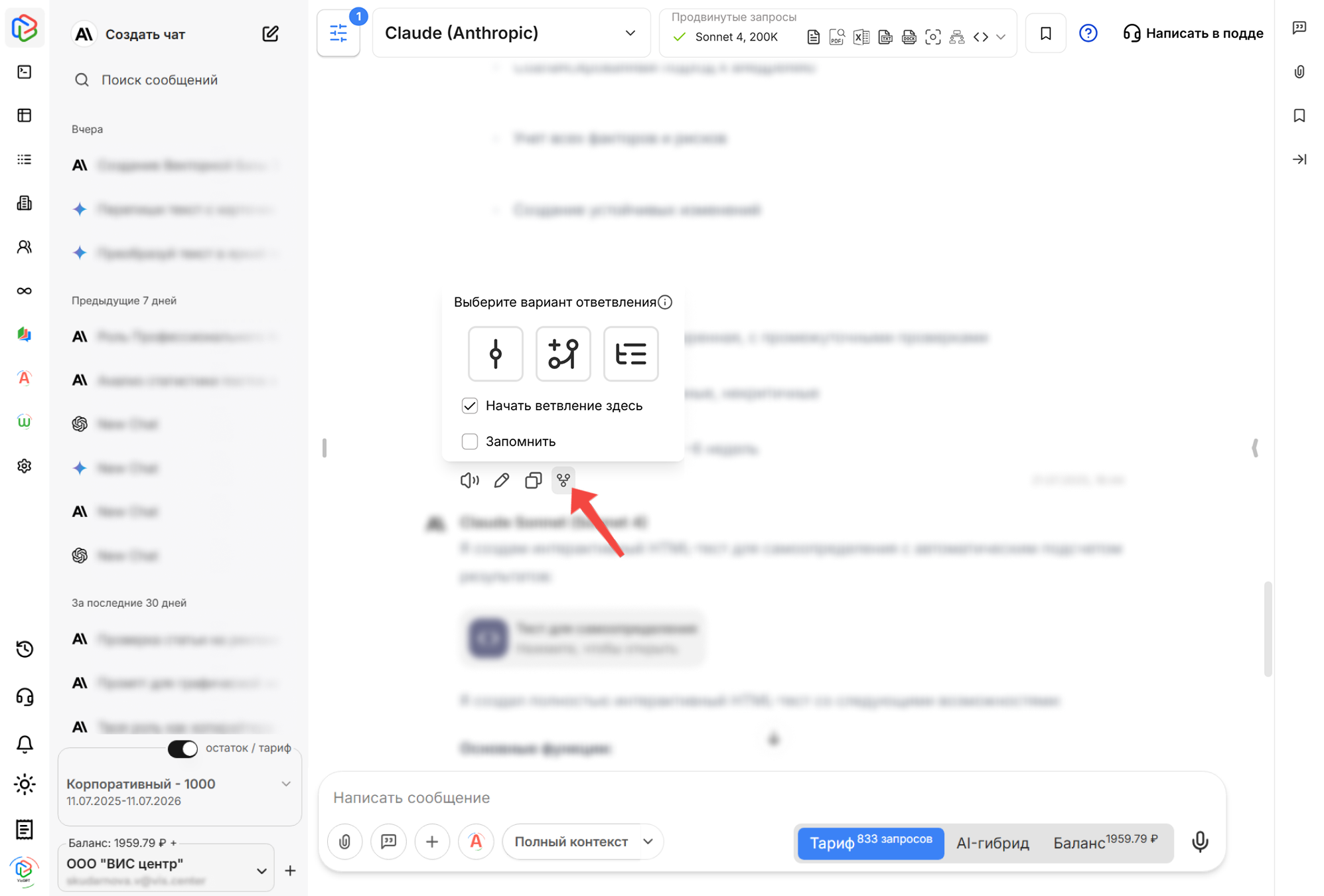
Task: Click the copy message icon
Action: 533,480
